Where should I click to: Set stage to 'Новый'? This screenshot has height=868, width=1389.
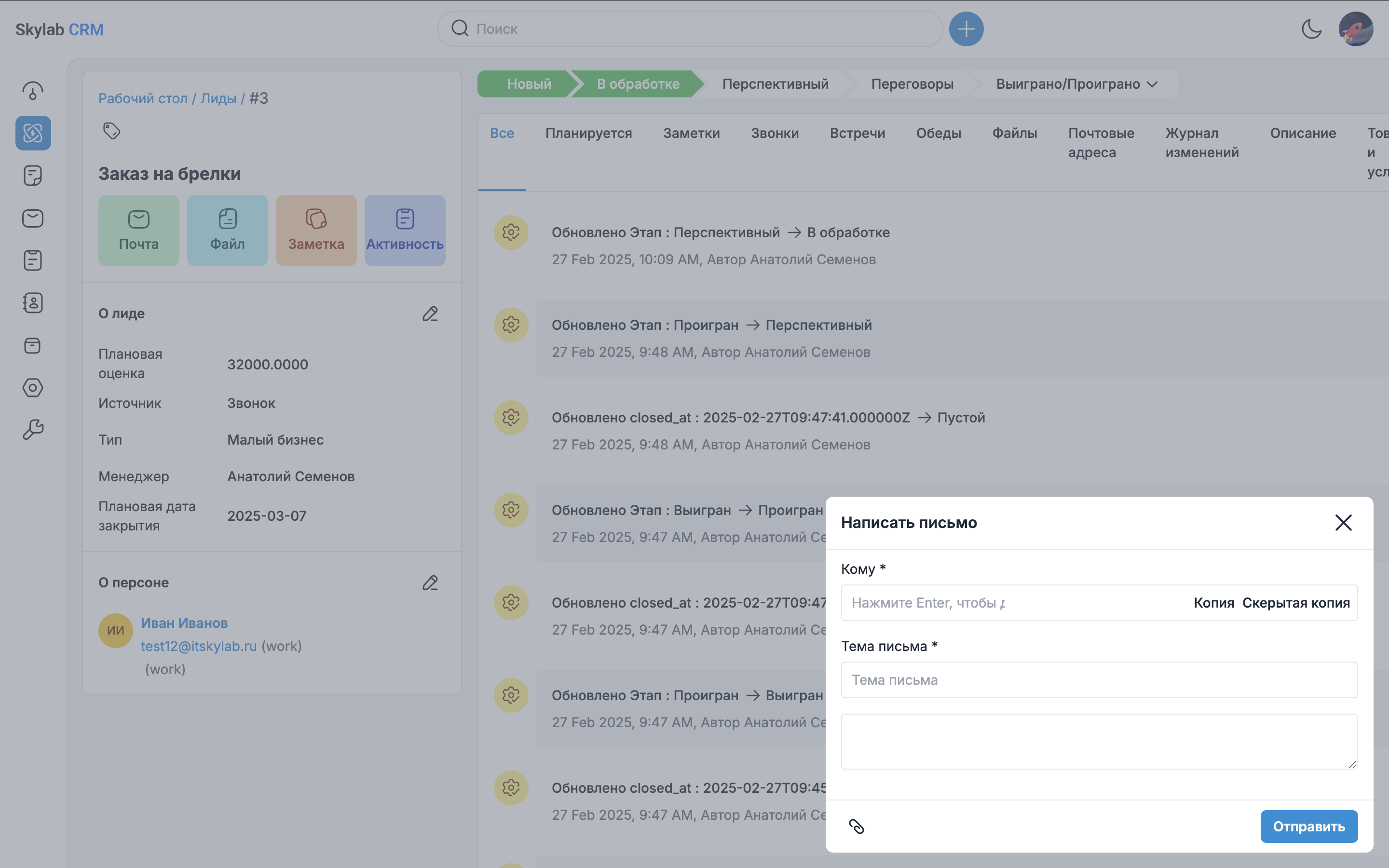[x=529, y=84]
